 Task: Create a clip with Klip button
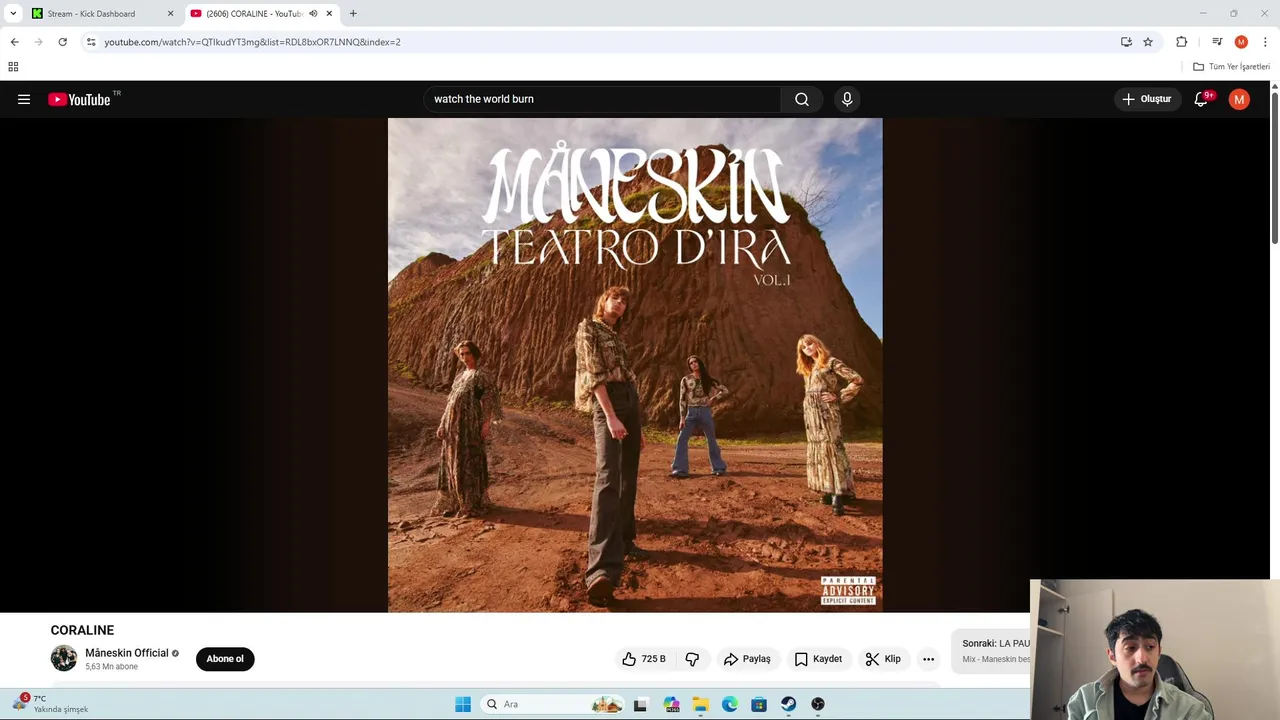(883, 659)
